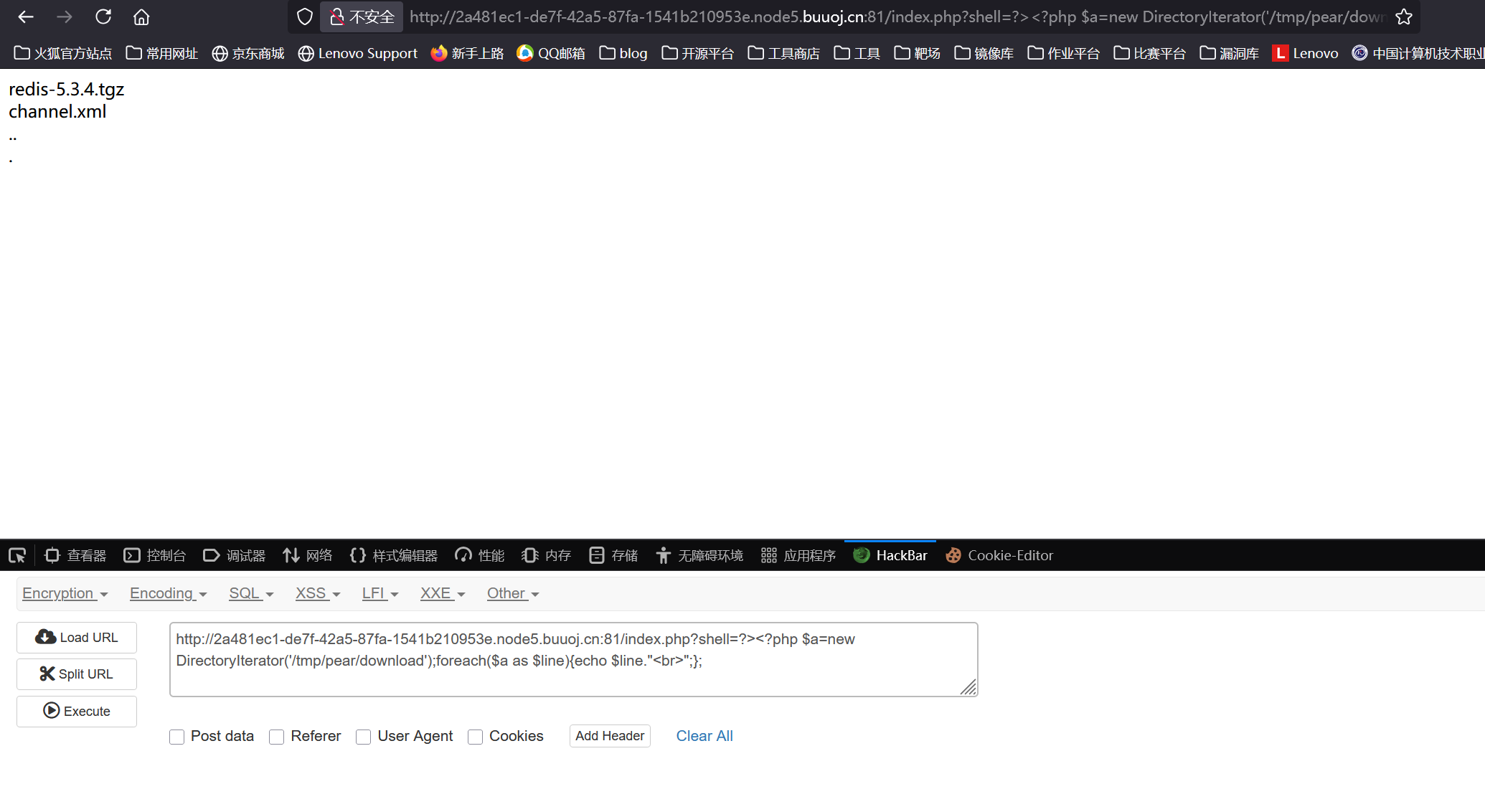1485x812 pixels.
Task: Open the SQL dropdown in HackBar
Action: [250, 593]
